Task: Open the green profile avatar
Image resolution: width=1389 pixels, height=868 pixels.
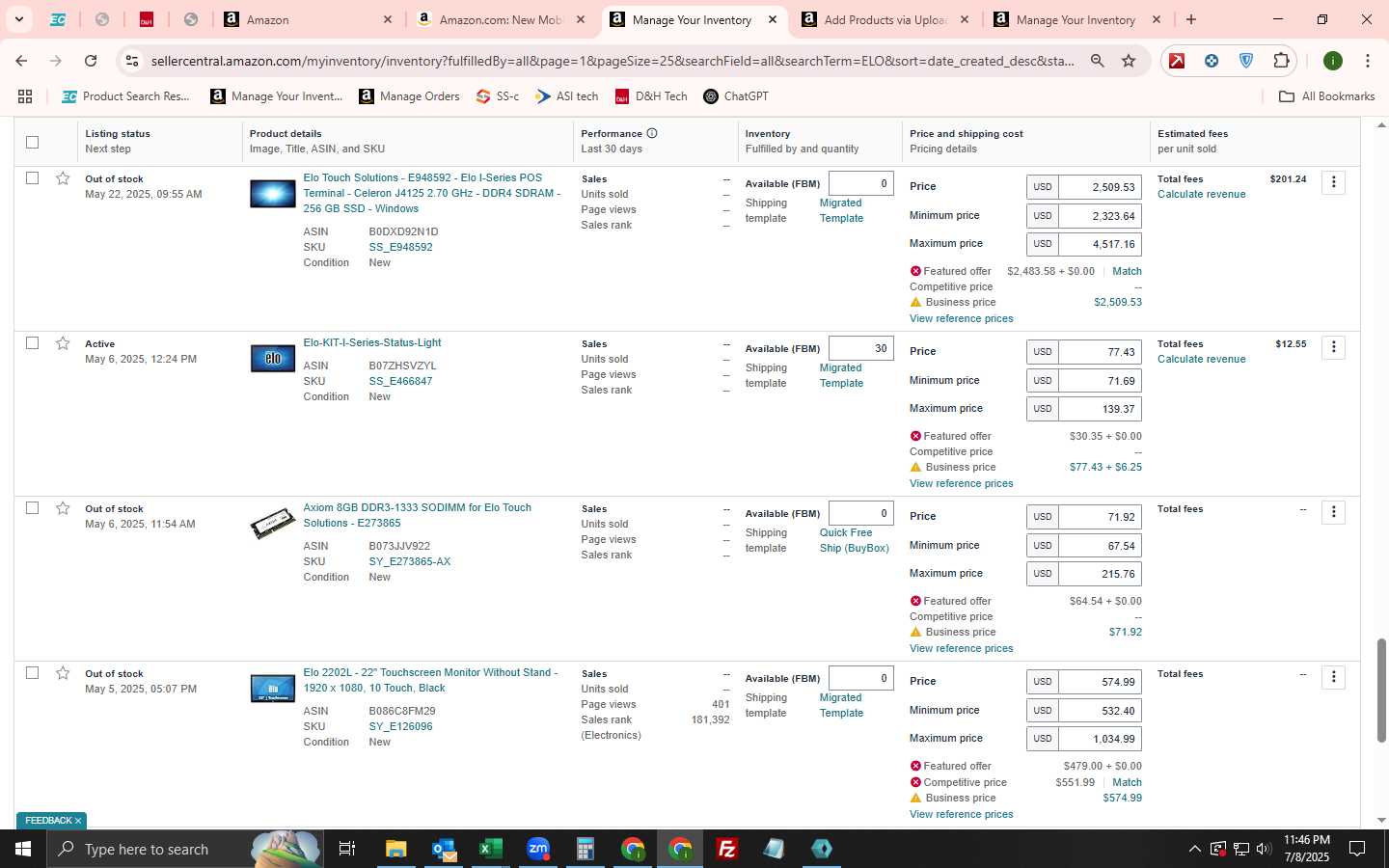Action: pos(1333,61)
